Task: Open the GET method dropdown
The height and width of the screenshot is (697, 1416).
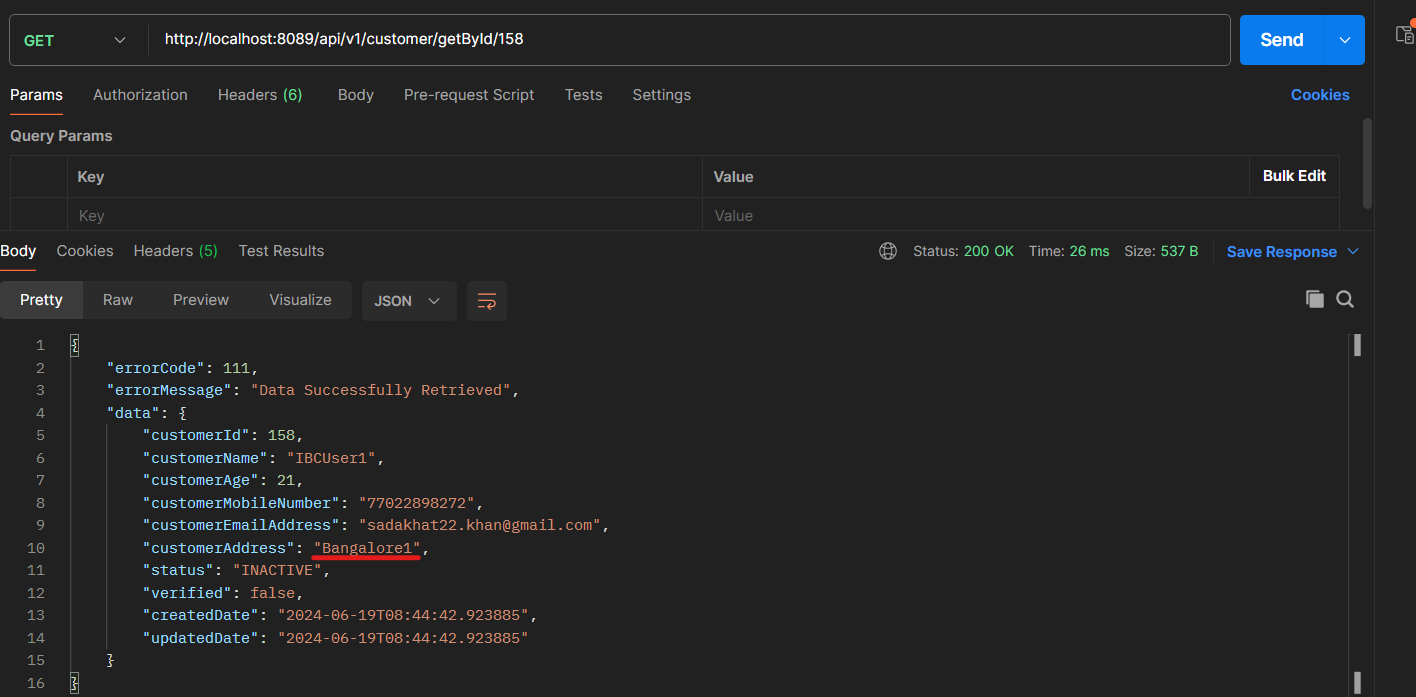Action: [75, 40]
